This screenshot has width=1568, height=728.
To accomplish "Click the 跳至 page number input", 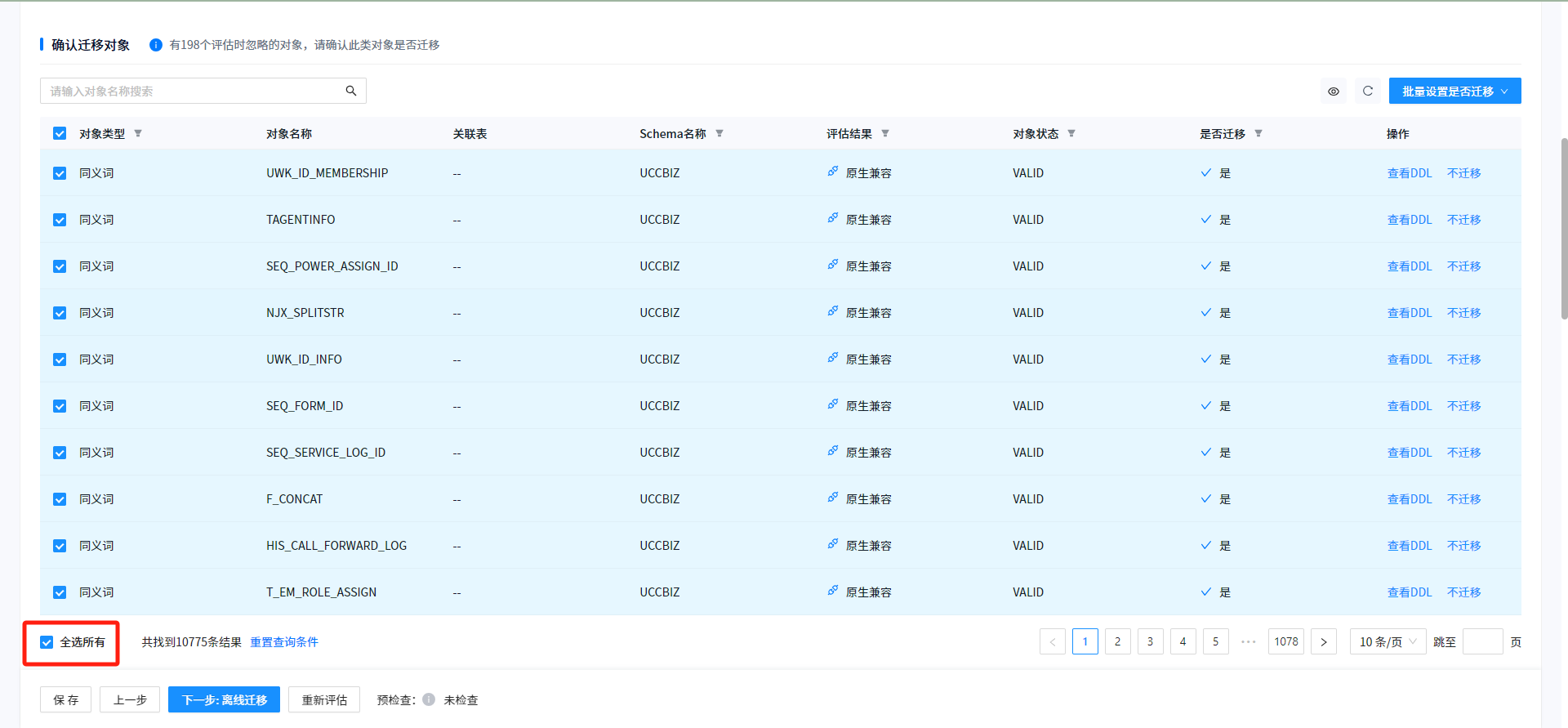I will pyautogui.click(x=1483, y=641).
